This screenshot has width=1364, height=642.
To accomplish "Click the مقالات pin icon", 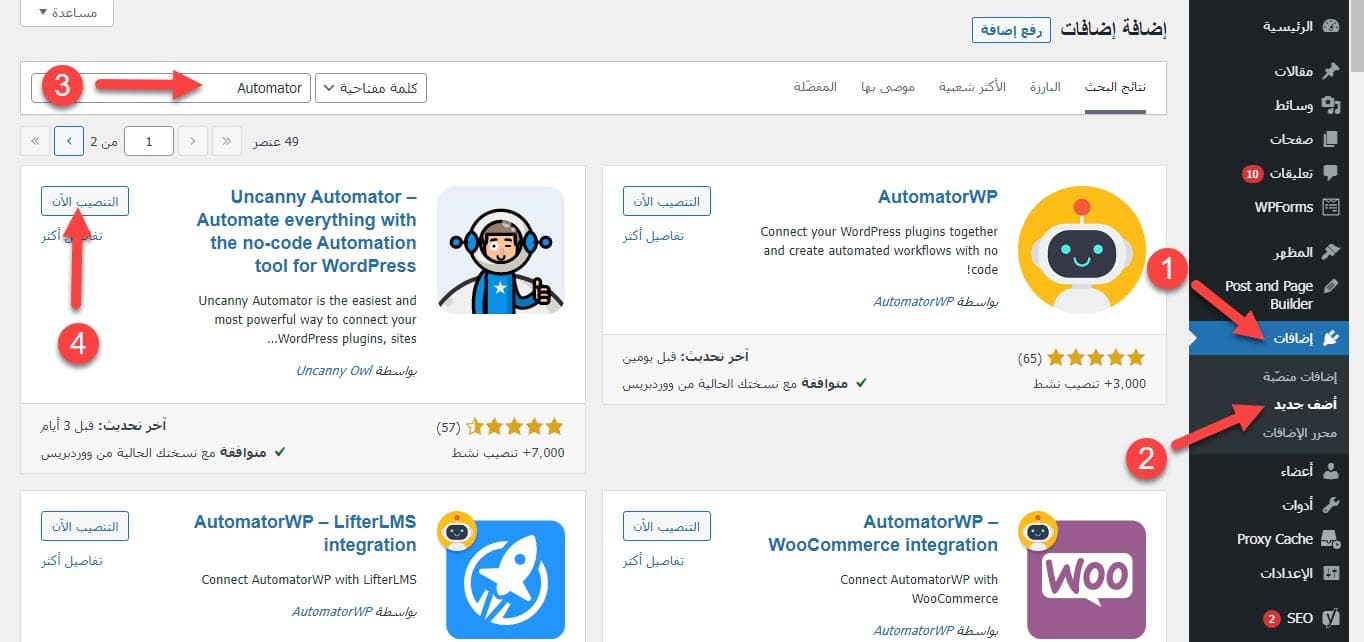I will tap(1330, 71).
